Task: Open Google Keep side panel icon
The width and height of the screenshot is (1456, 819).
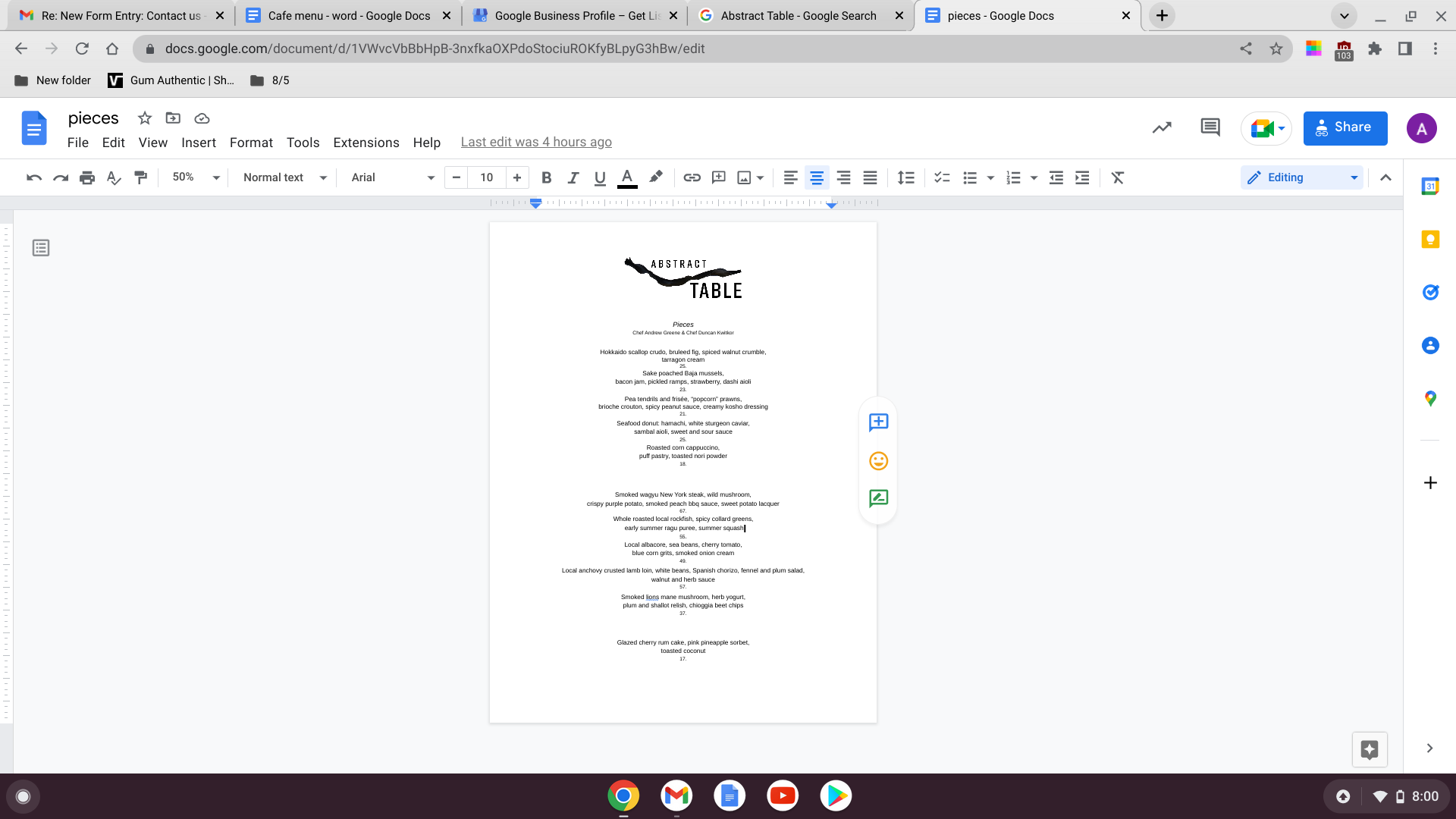Action: [x=1430, y=240]
